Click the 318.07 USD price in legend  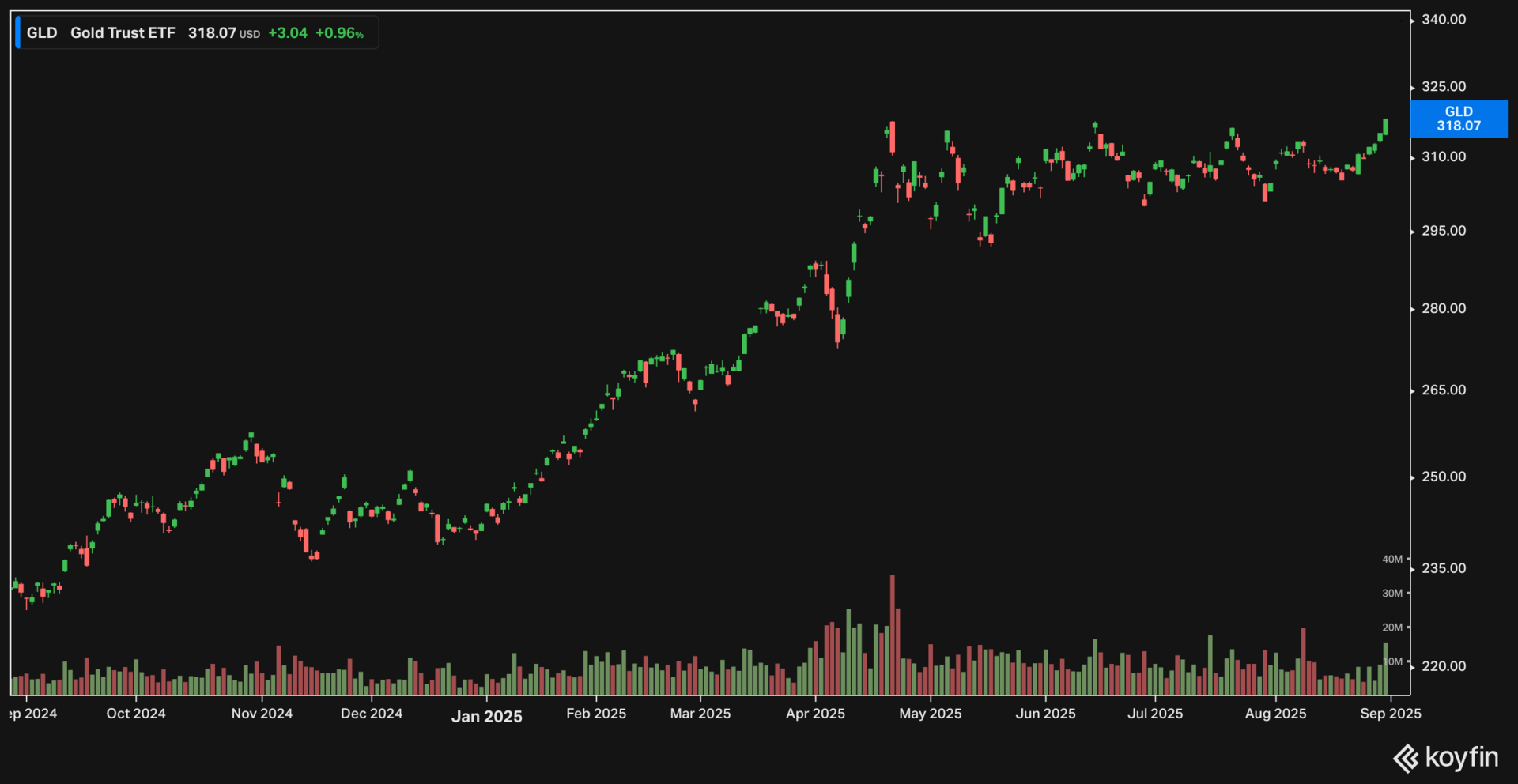(x=224, y=33)
